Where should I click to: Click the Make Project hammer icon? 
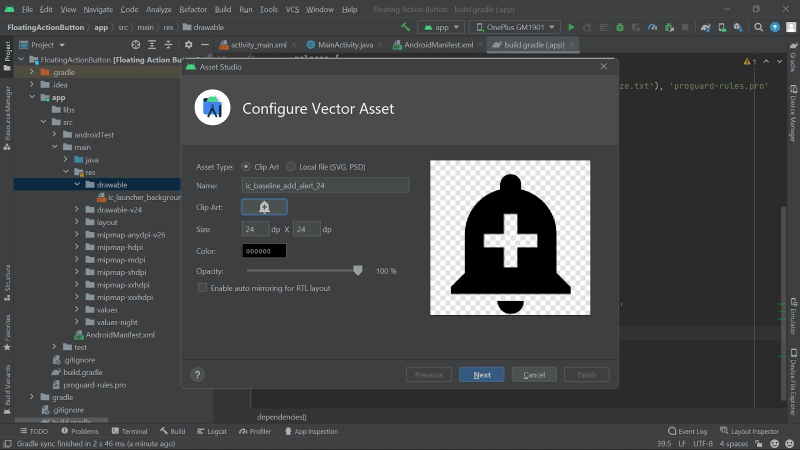pyautogui.click(x=406, y=27)
